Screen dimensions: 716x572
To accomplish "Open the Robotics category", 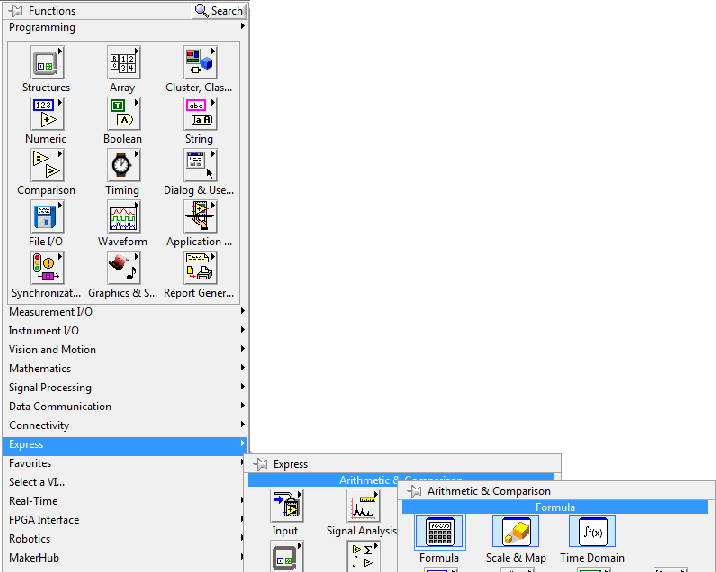I will point(123,539).
